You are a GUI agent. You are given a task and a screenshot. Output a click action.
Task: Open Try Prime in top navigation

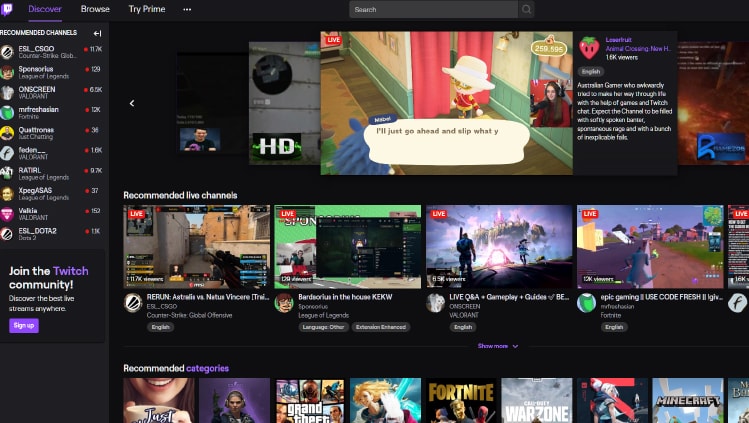tap(147, 9)
